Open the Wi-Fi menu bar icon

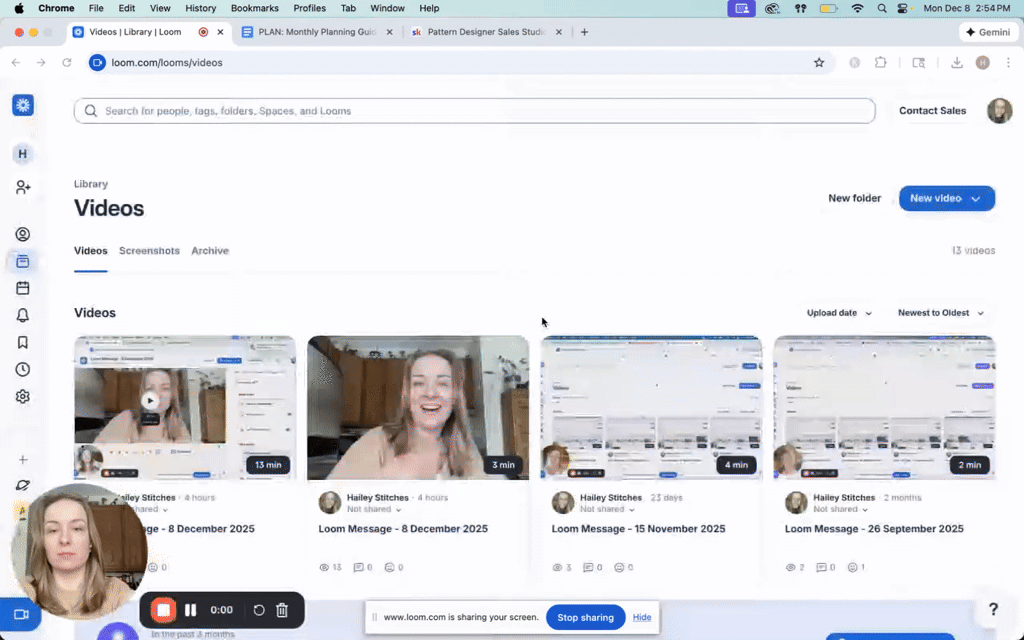coord(857,8)
